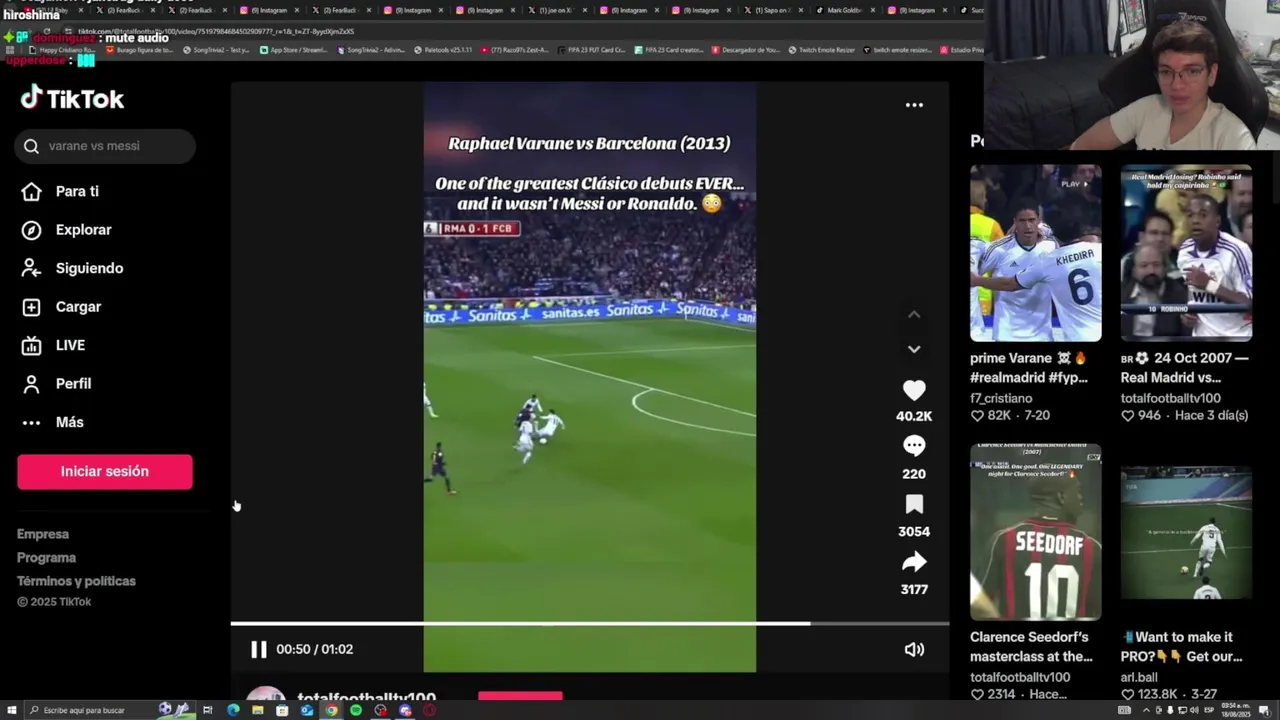This screenshot has height=720, width=1280.
Task: Open the Robinho 24 Oct 2007 thumbnail
Action: [1186, 253]
